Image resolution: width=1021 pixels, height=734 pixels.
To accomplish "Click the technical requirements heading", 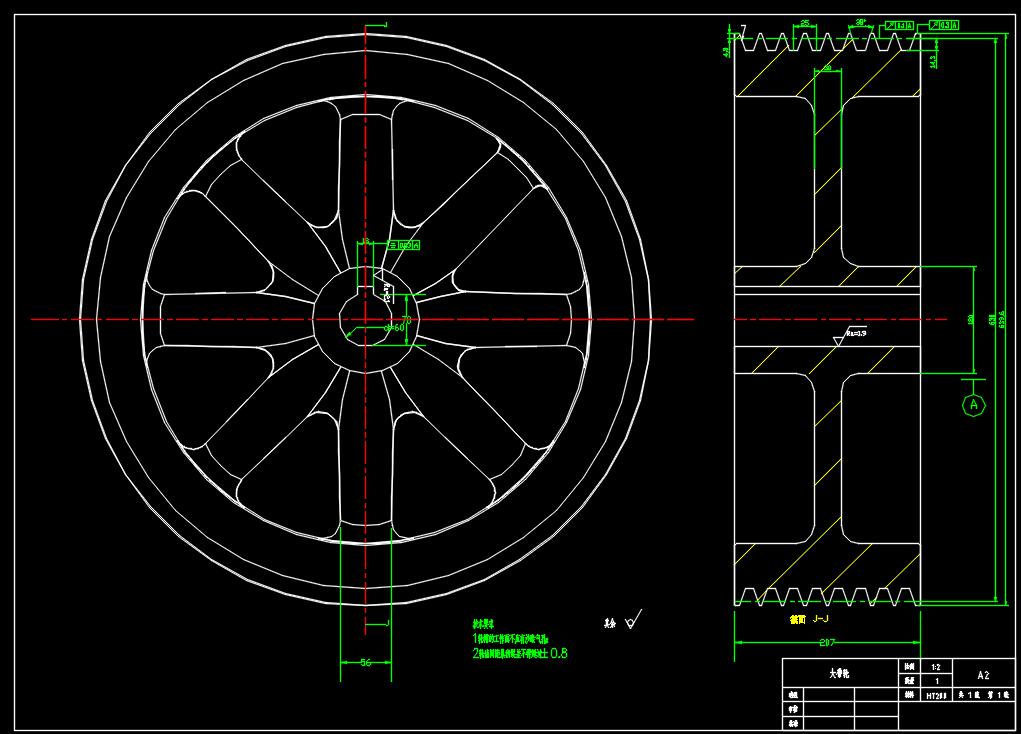I will [x=483, y=624].
